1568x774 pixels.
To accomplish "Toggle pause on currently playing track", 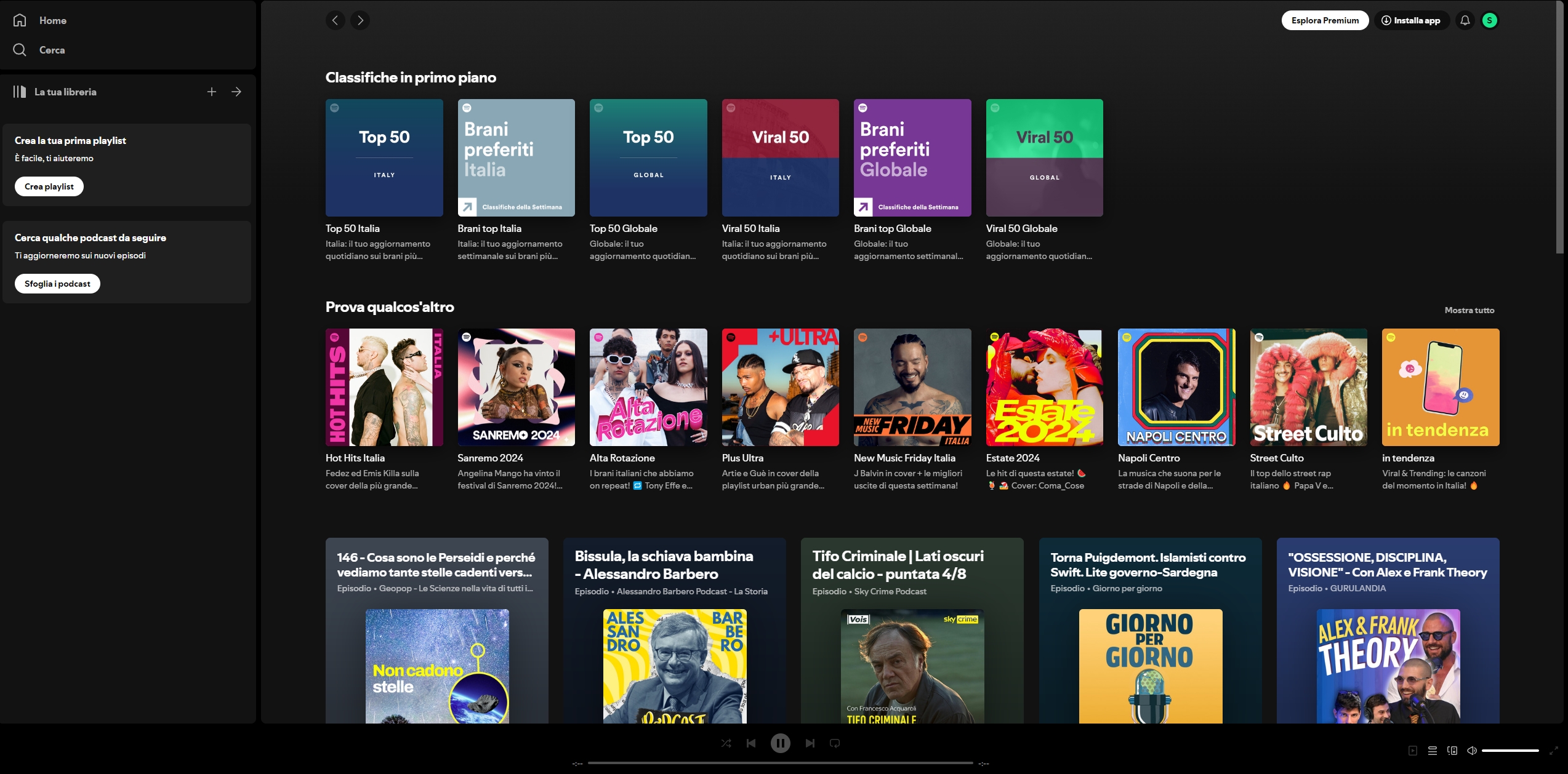I will 781,742.
